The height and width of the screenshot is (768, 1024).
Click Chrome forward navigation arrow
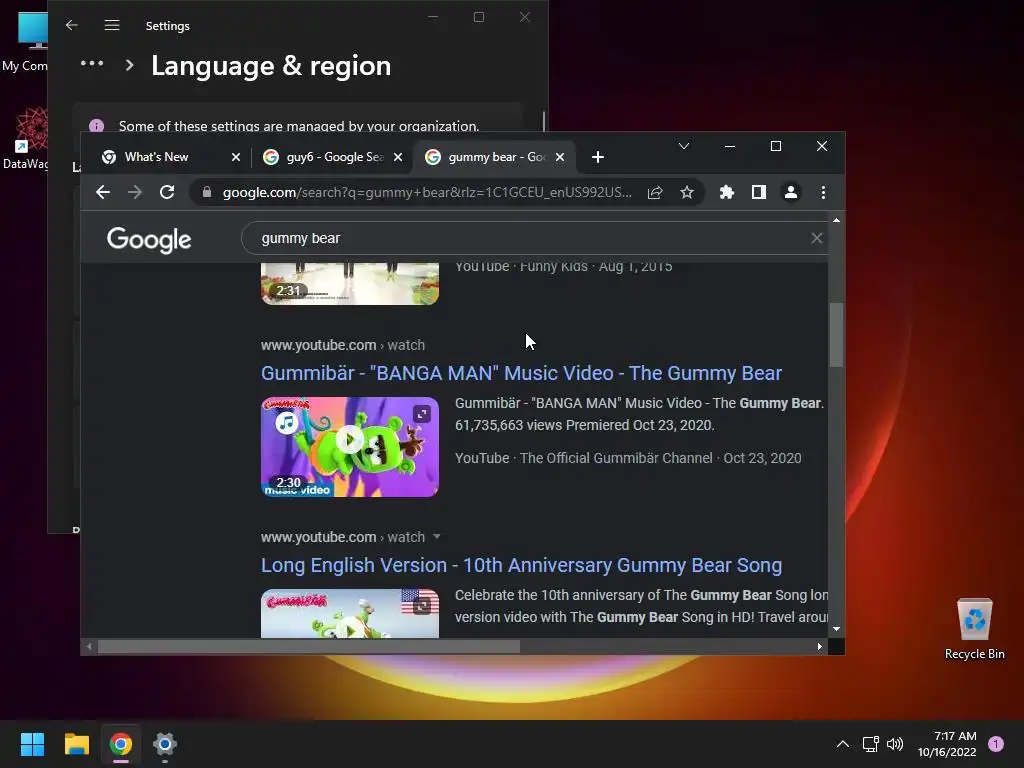tap(135, 192)
